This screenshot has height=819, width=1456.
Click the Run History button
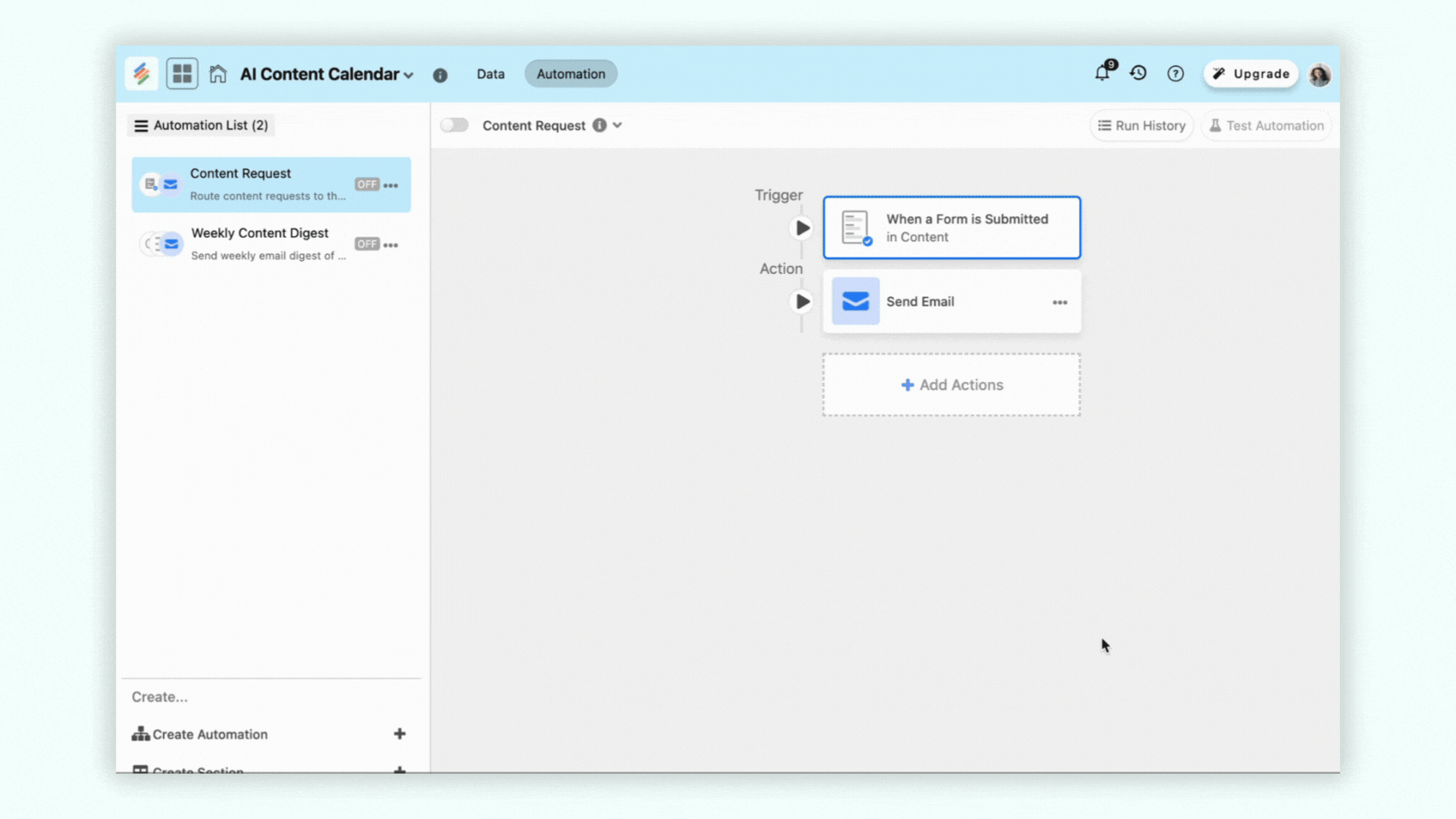click(1141, 126)
